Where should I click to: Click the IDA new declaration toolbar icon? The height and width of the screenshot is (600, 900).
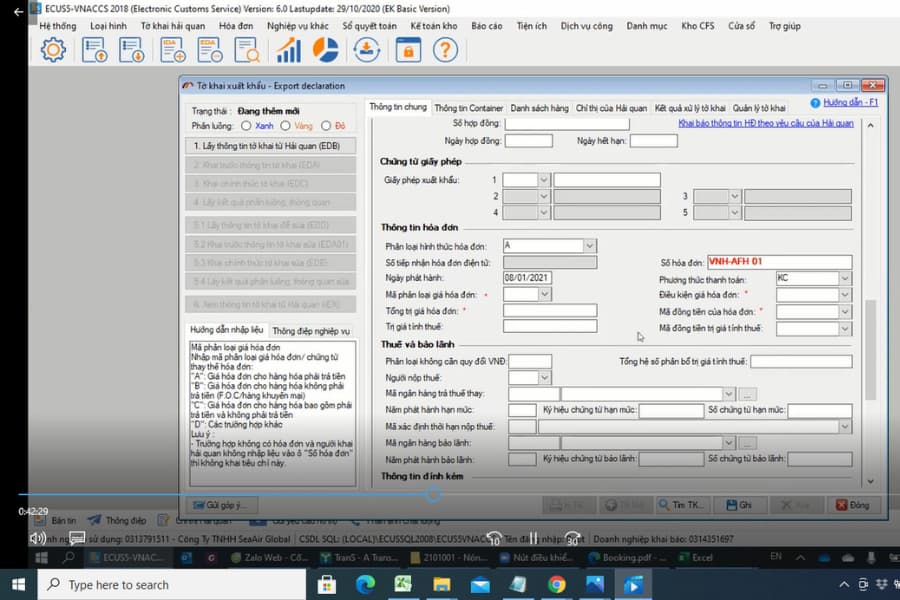pos(172,50)
